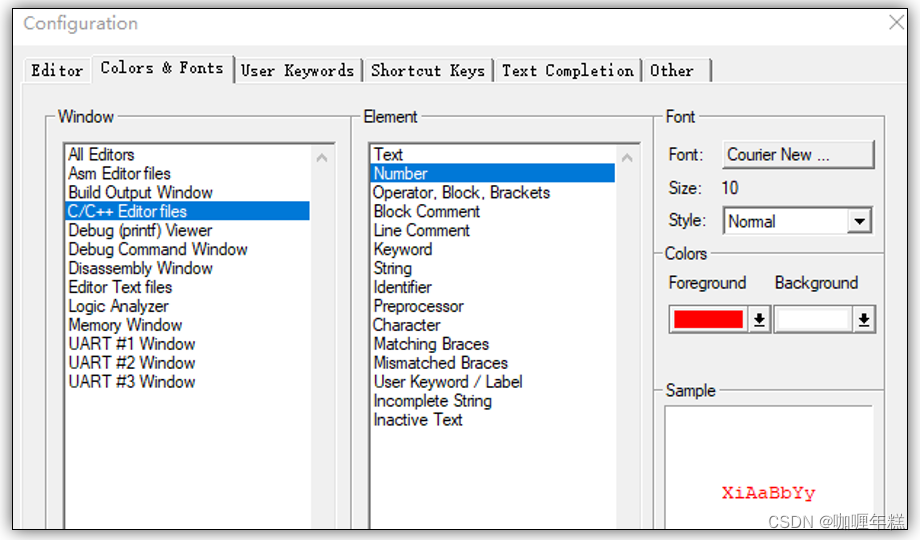Click the Style dropdown arrow
The image size is (920, 540).
click(859, 221)
